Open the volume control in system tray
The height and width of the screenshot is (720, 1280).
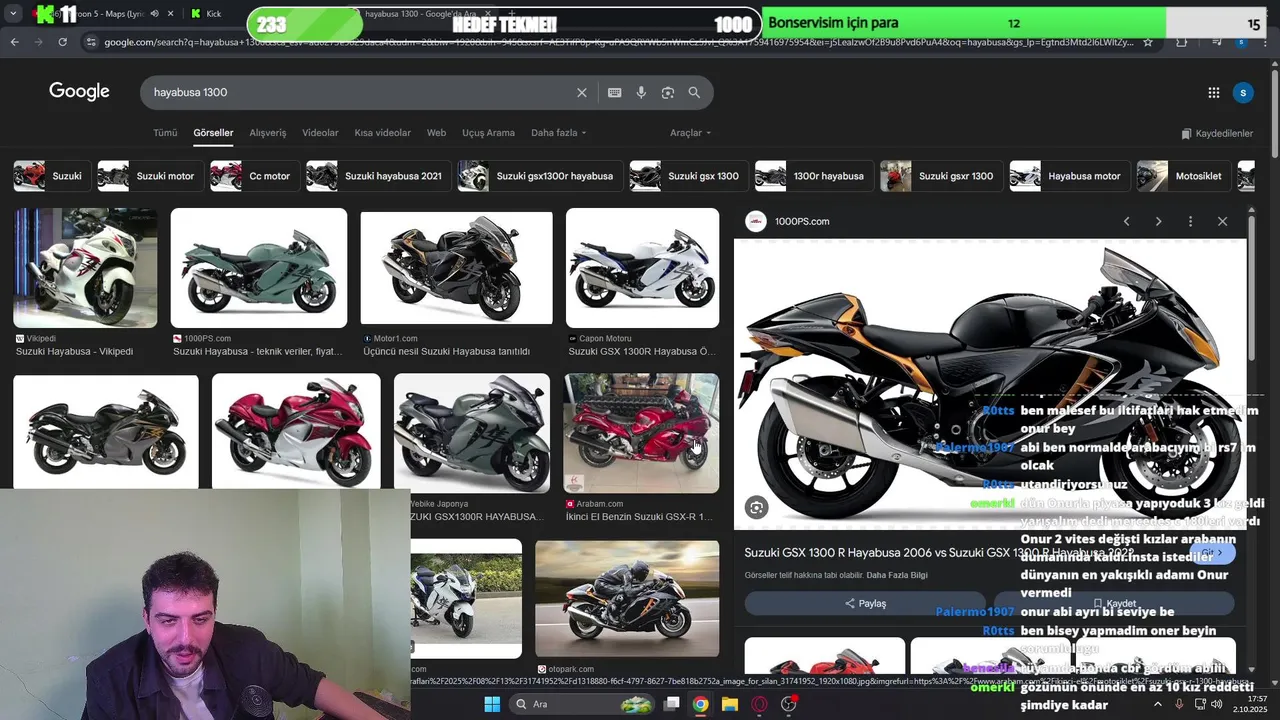[1217, 704]
